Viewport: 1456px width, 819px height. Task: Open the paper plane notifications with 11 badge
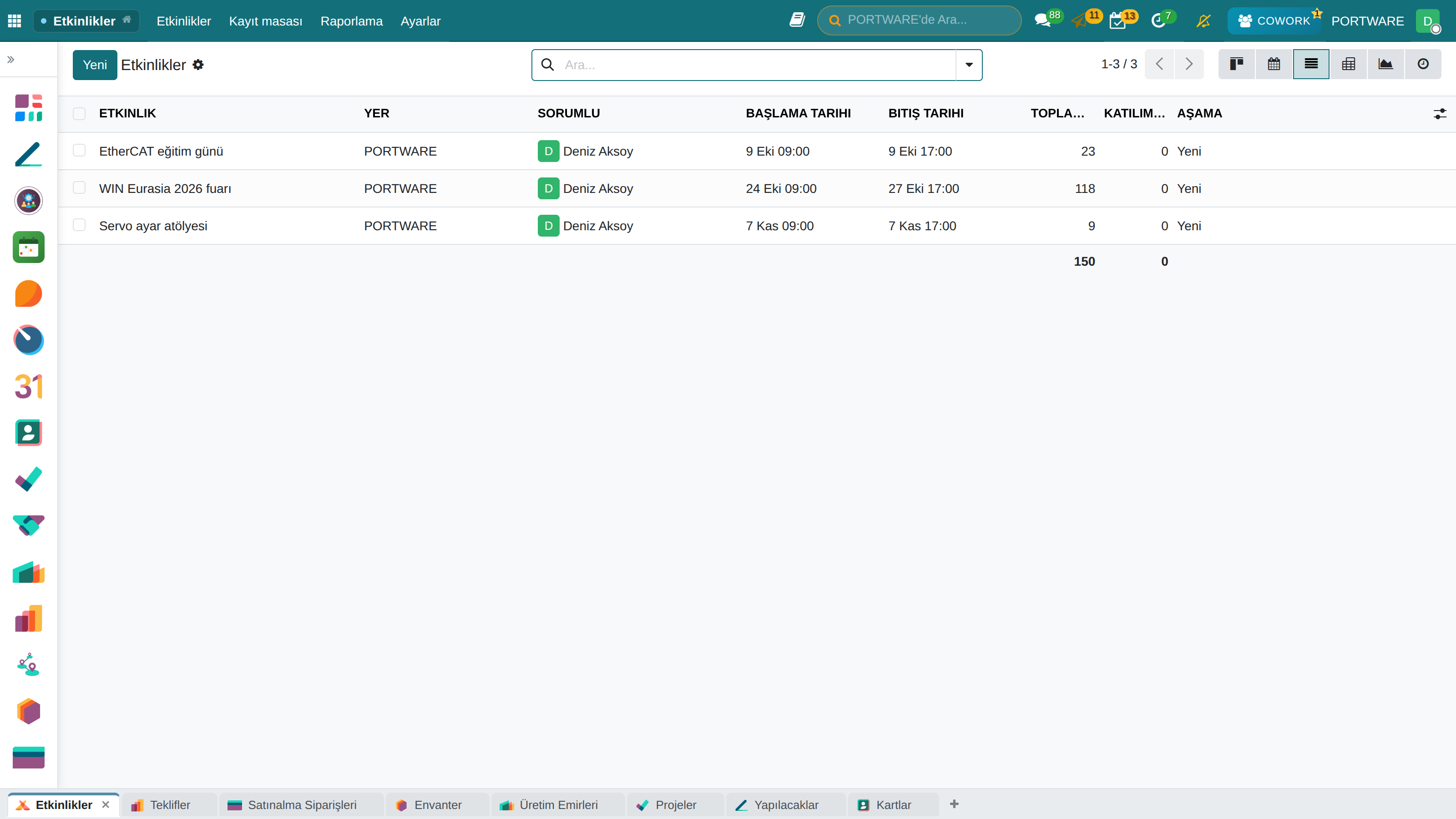tap(1080, 21)
